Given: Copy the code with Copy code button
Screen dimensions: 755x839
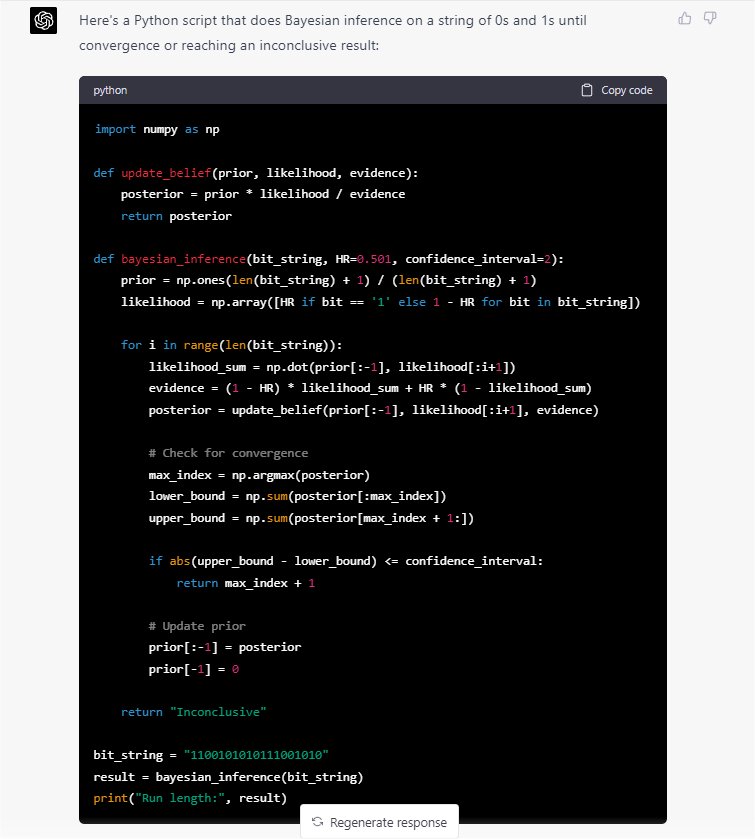Looking at the screenshot, I should pyautogui.click(x=617, y=90).
